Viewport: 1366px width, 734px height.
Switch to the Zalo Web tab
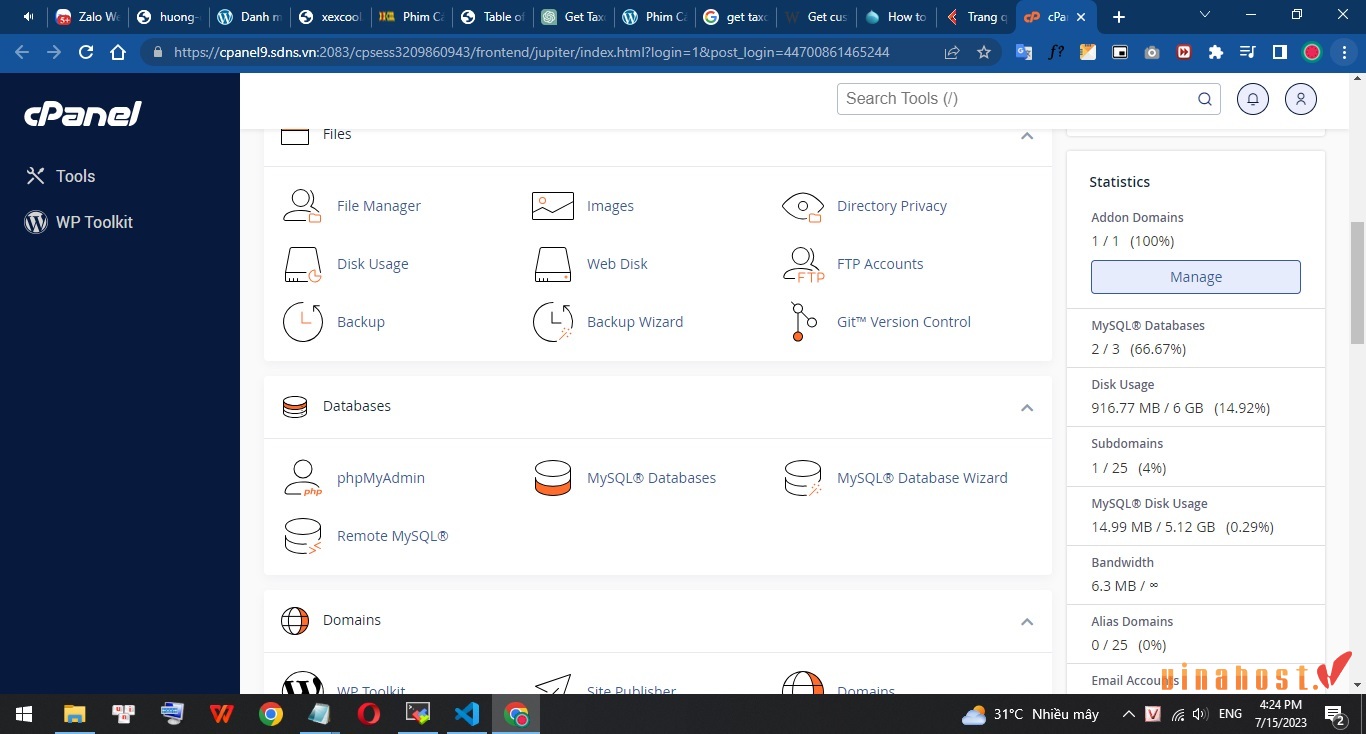pos(88,17)
